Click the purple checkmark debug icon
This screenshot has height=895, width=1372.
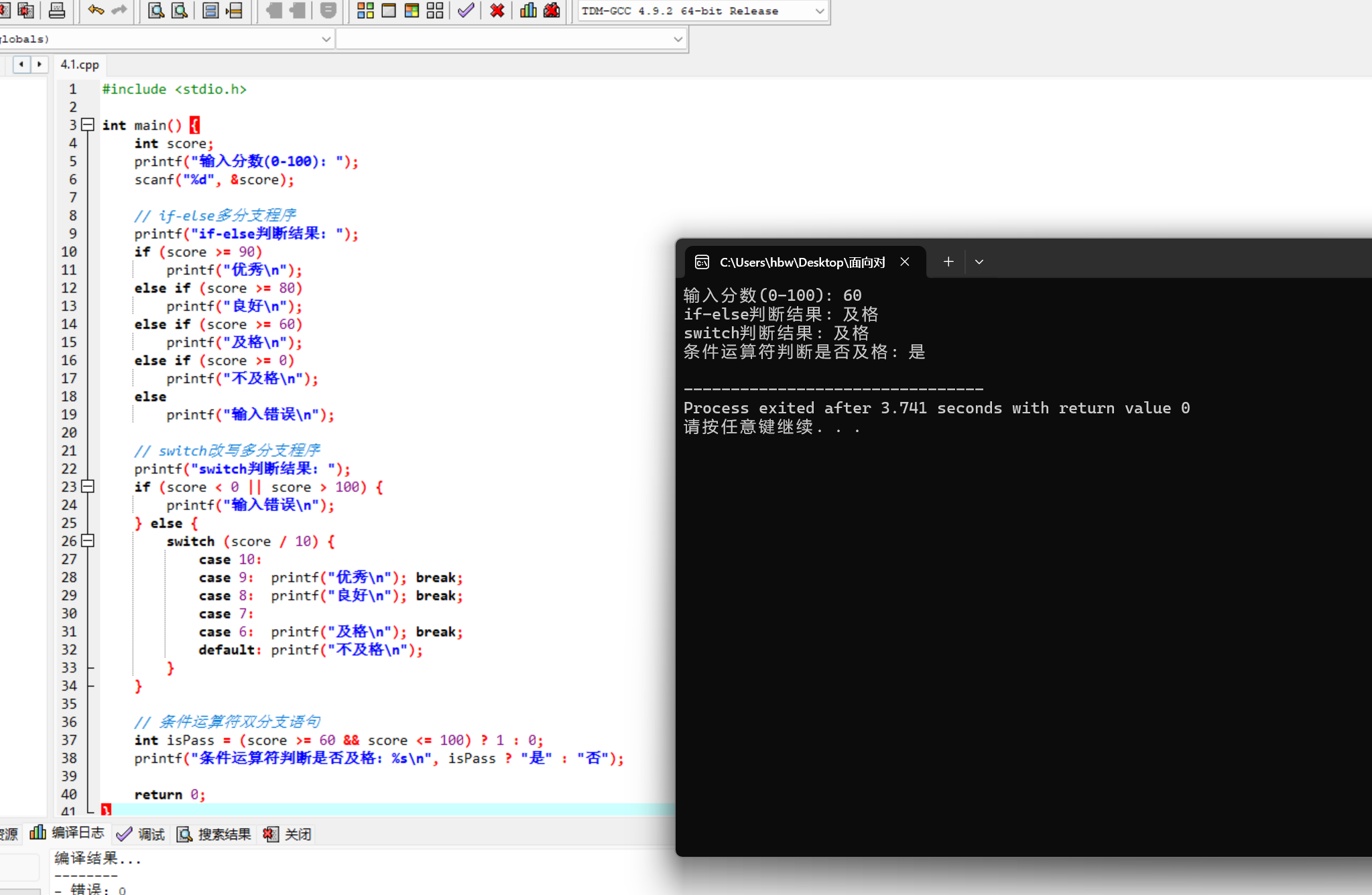(466, 10)
